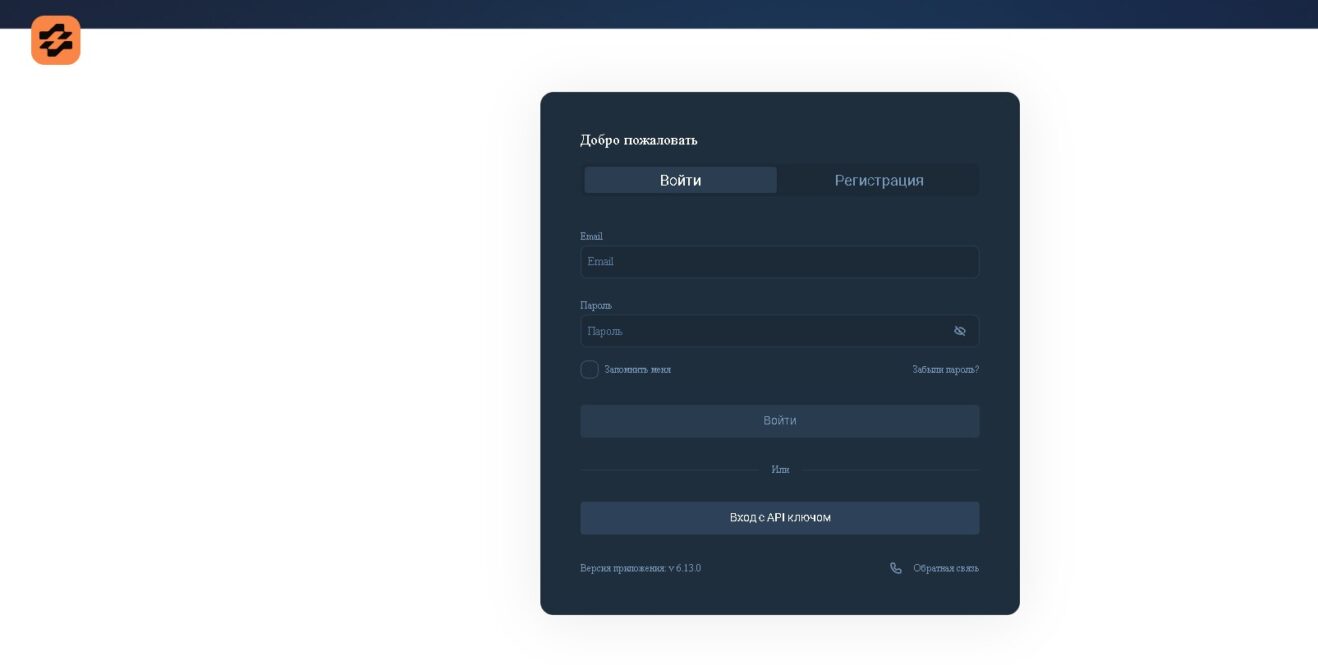This screenshot has height=665, width=1318.
Task: Open the Обратная связь link
Action: click(x=945, y=568)
